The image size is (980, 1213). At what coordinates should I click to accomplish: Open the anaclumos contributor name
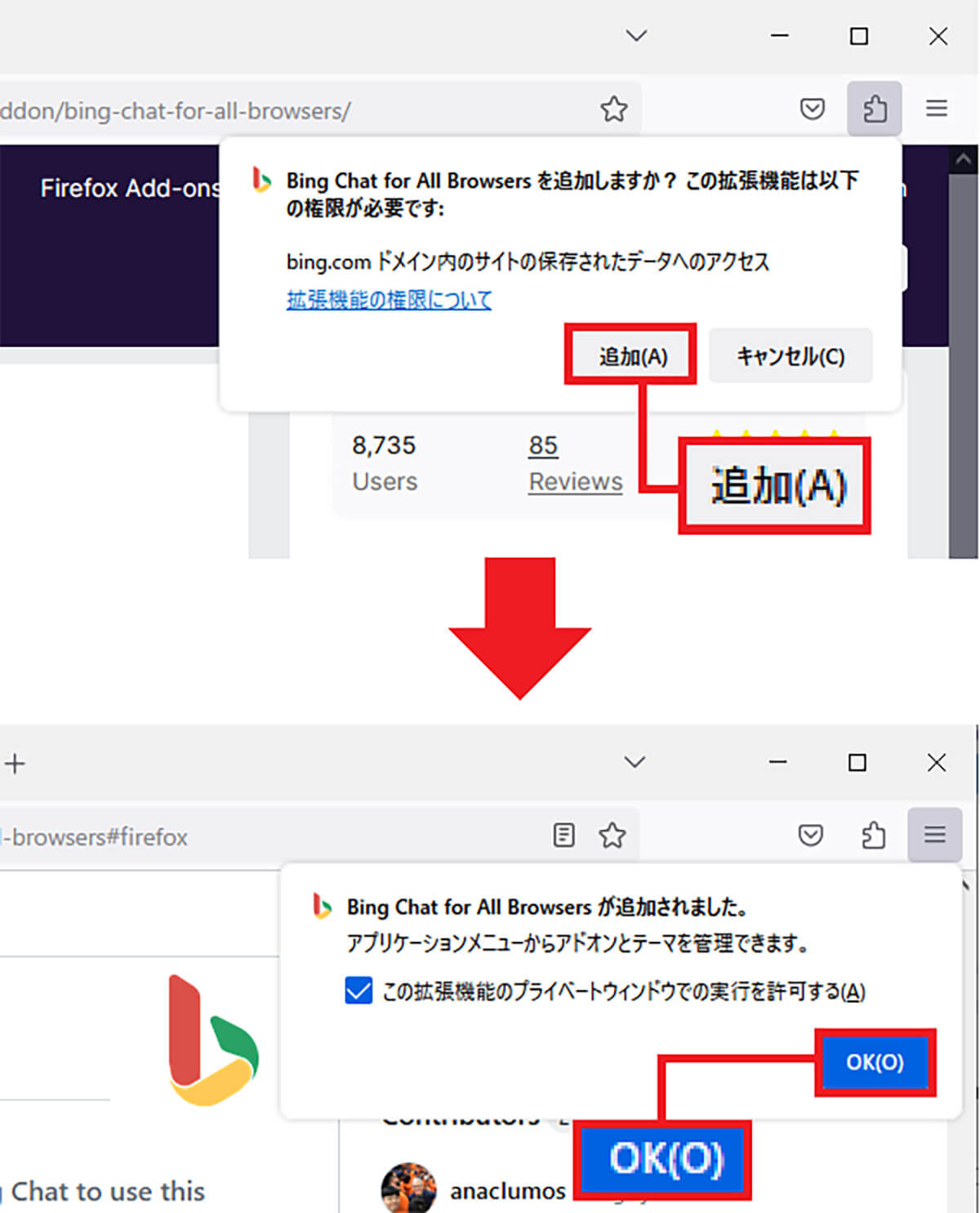[508, 1191]
